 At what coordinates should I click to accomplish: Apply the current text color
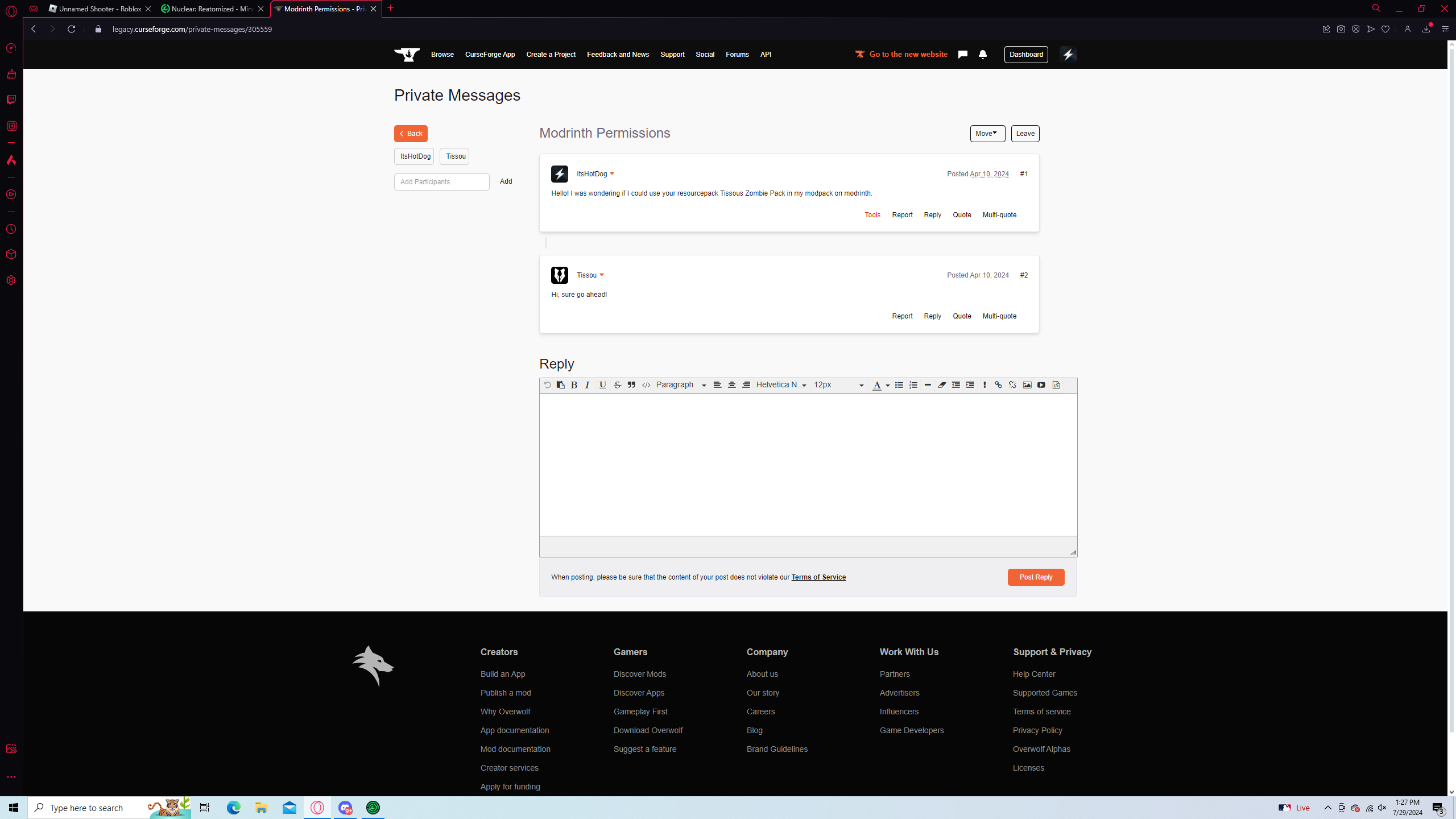pyautogui.click(x=877, y=386)
